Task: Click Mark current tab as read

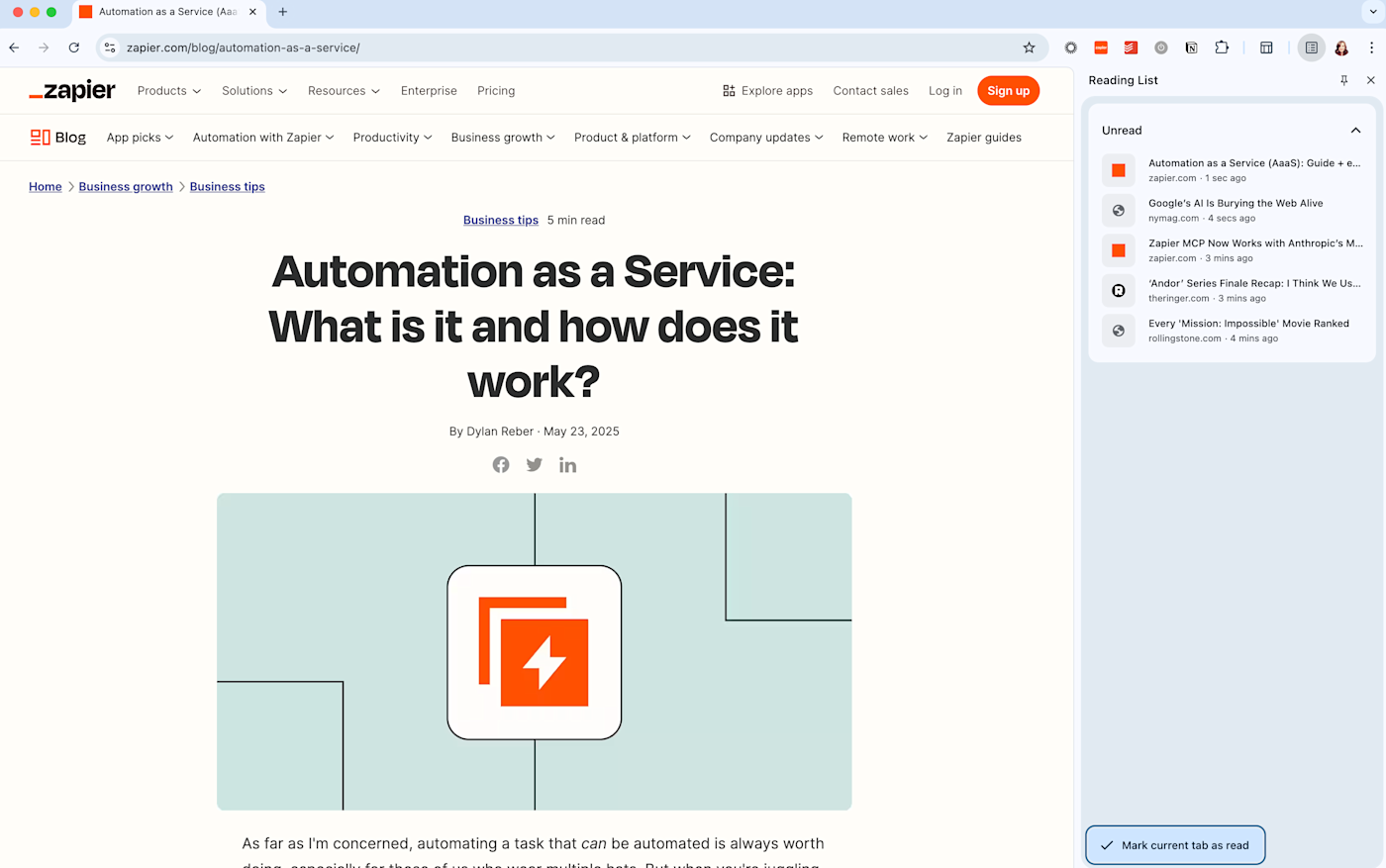Action: point(1175,845)
